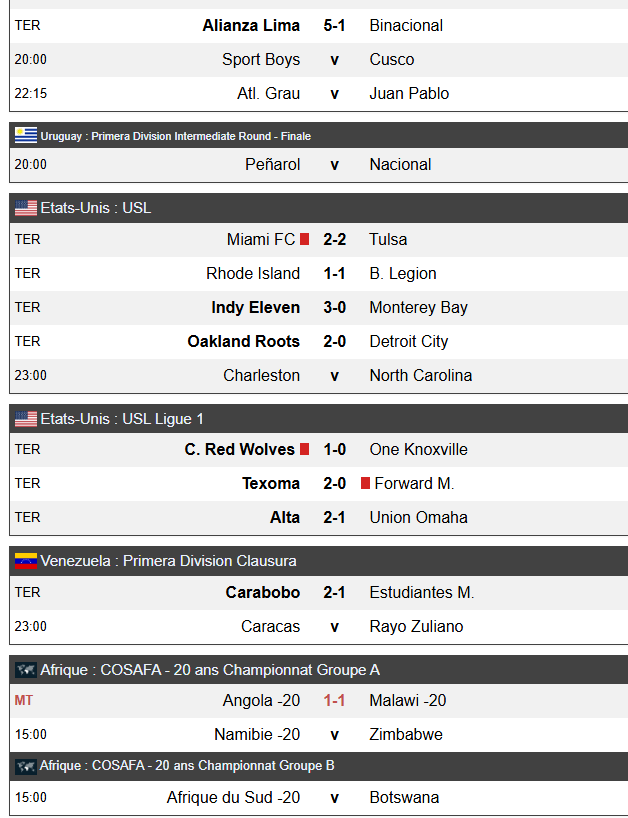Select Oakland Roots team link

[243, 341]
